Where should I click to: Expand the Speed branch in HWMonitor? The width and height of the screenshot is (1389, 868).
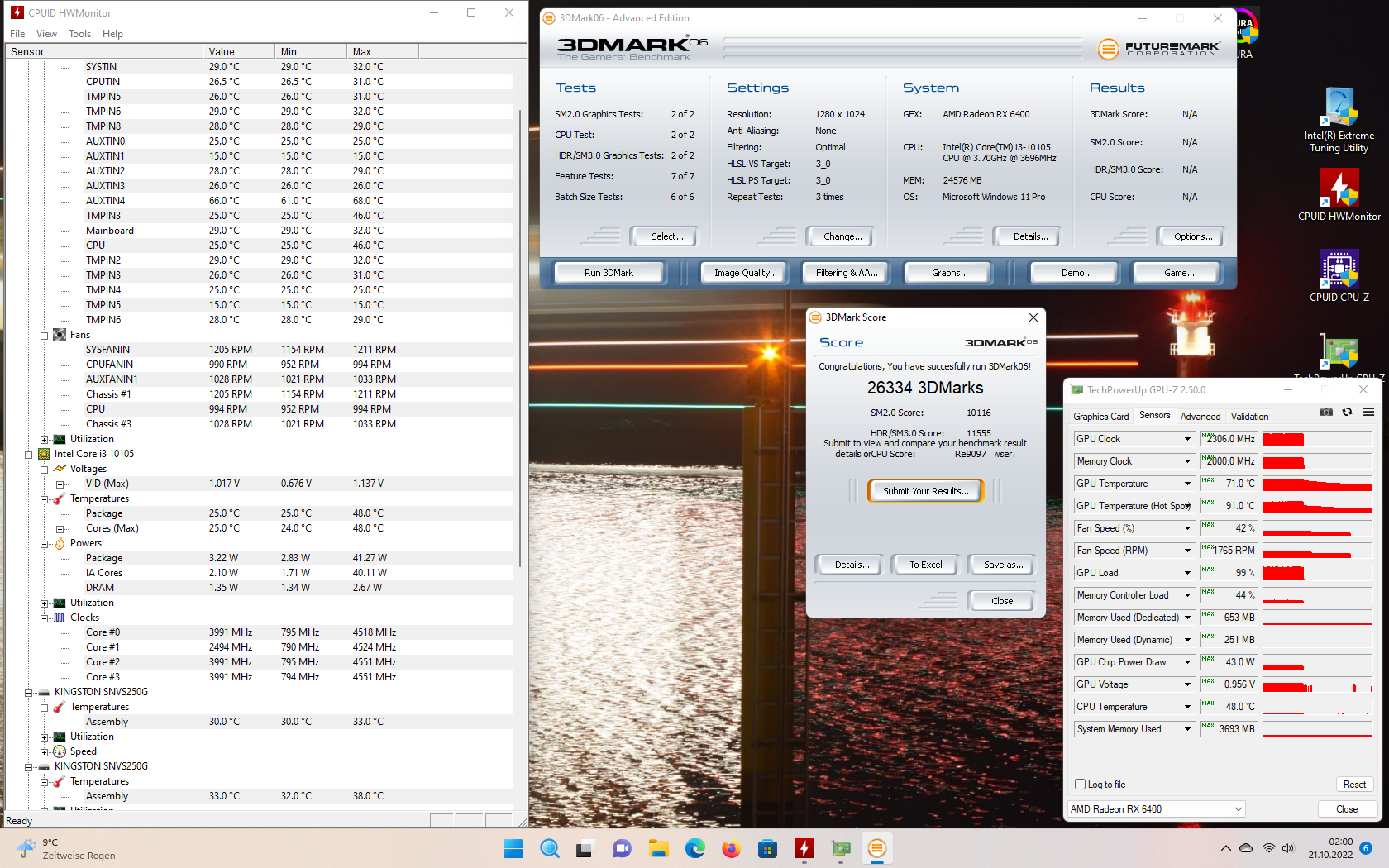tap(45, 751)
